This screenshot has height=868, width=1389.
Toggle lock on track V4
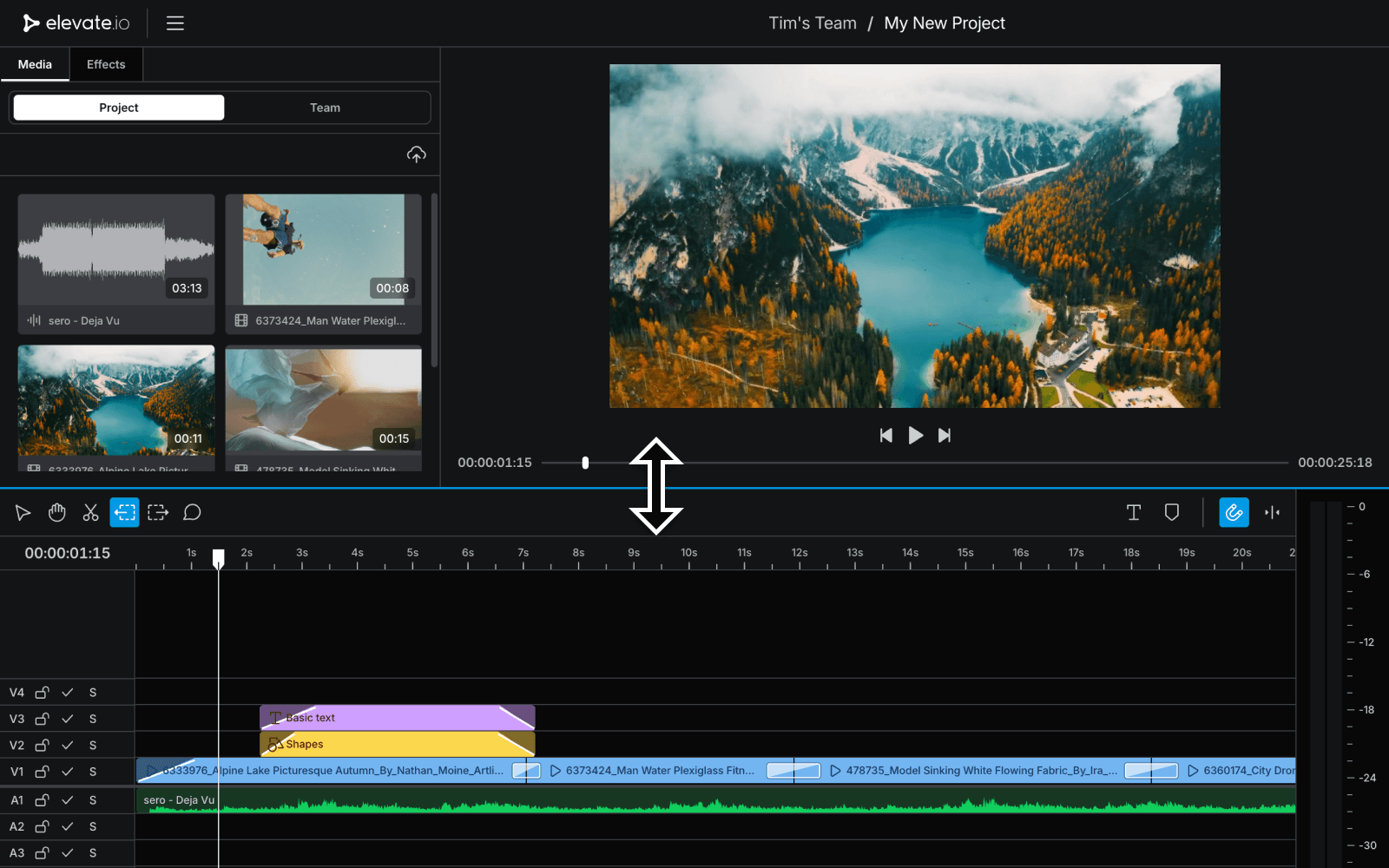click(x=42, y=693)
